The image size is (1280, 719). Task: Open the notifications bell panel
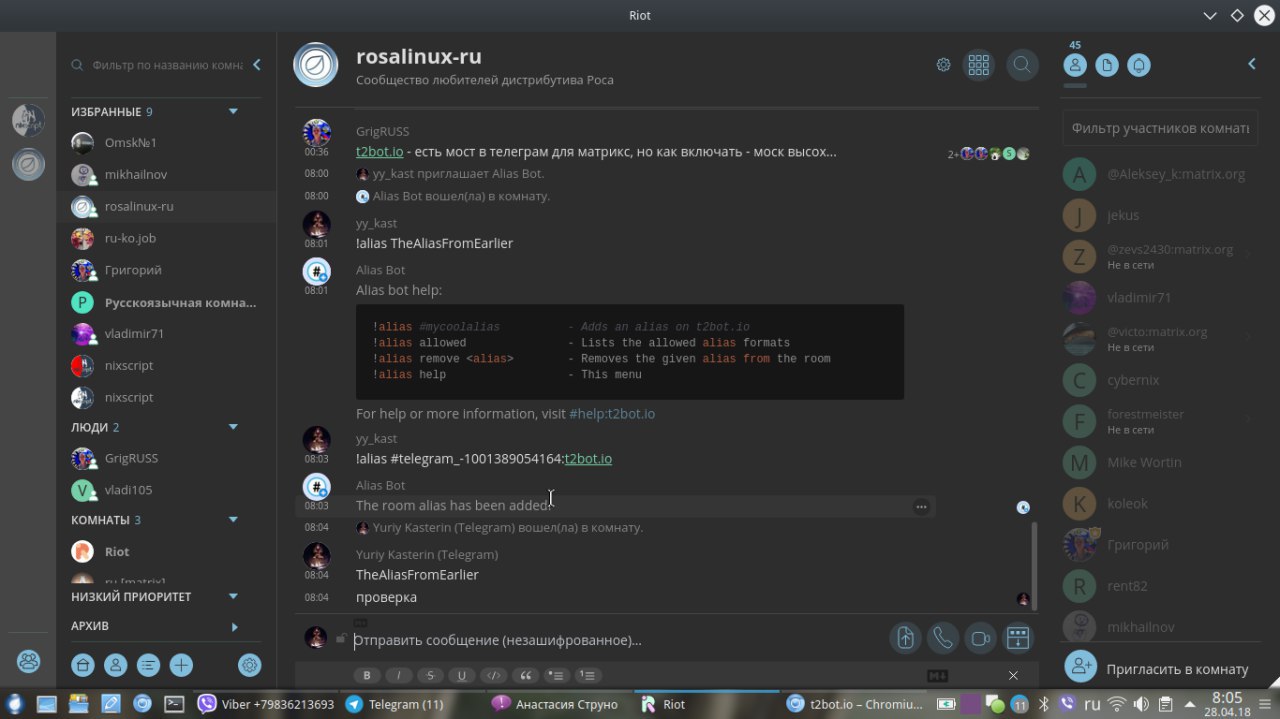pos(1139,65)
